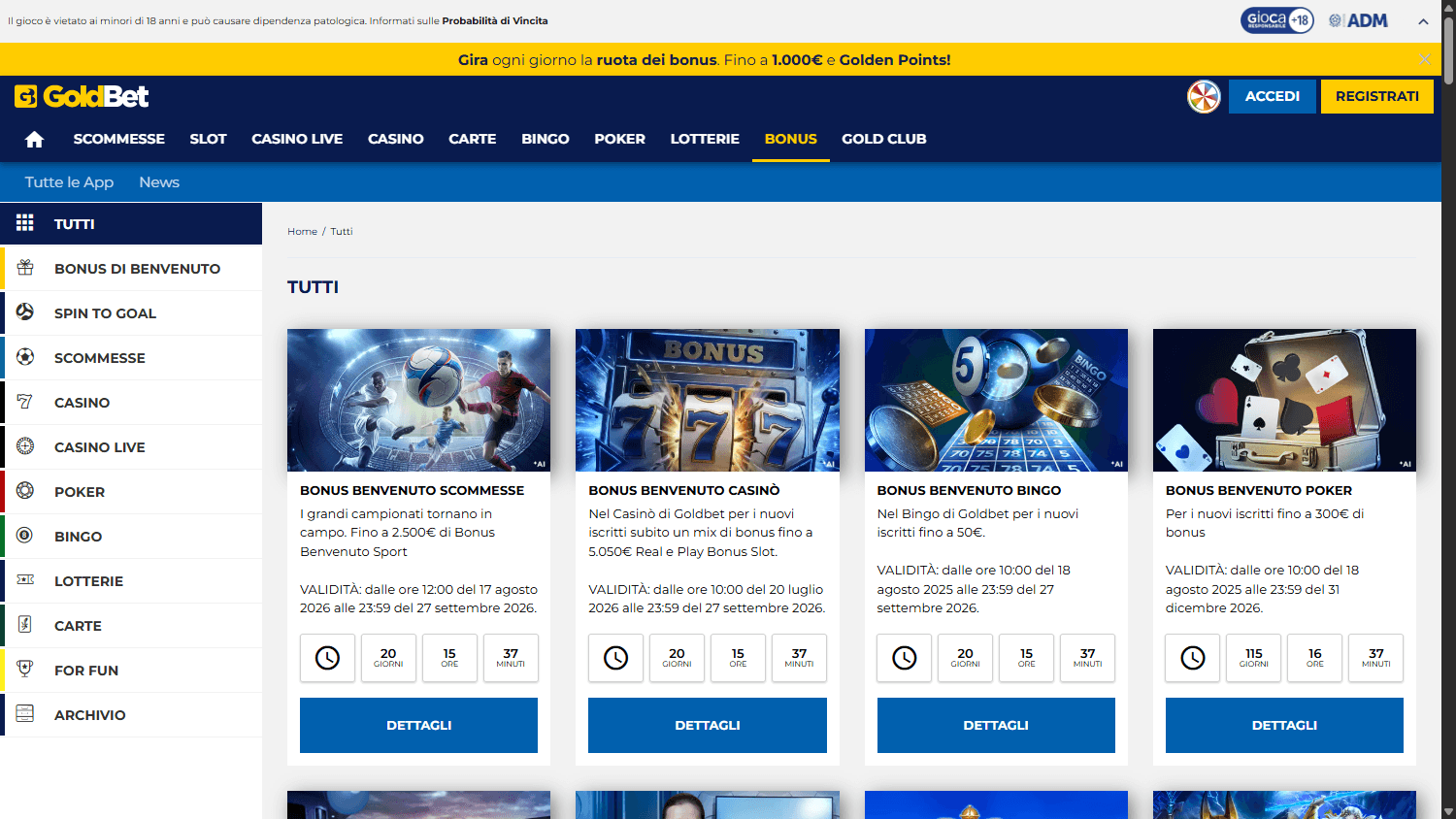This screenshot has height=819, width=1456.
Task: Open Dettagli for Bonus Benvenuto Bingo
Action: pyautogui.click(x=996, y=725)
